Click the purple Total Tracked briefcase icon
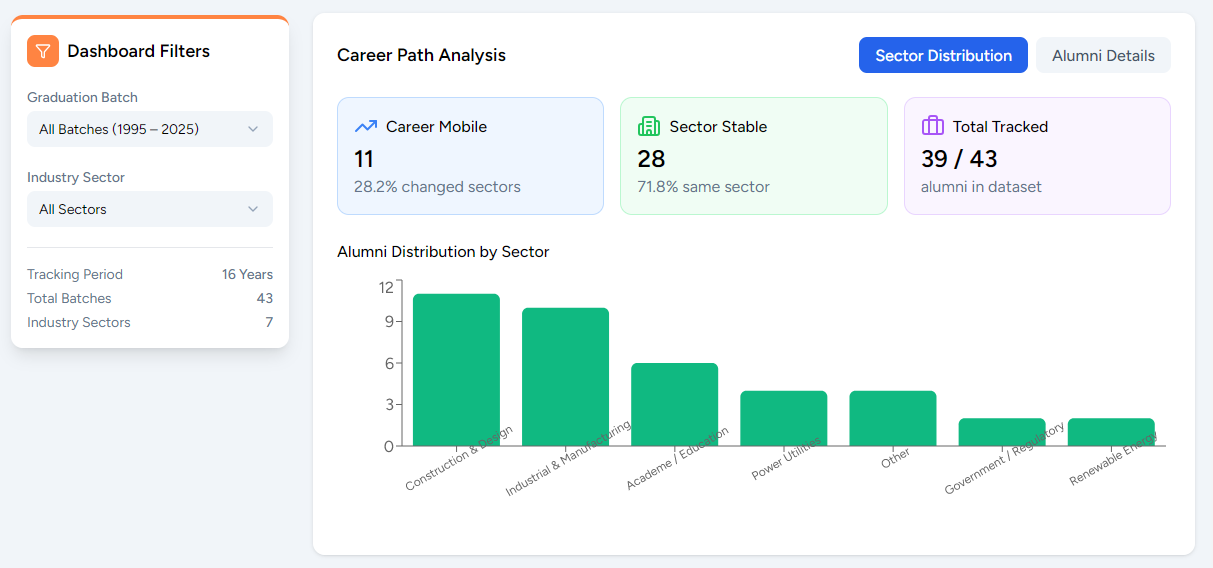Viewport: 1213px width, 568px height. click(x=933, y=126)
